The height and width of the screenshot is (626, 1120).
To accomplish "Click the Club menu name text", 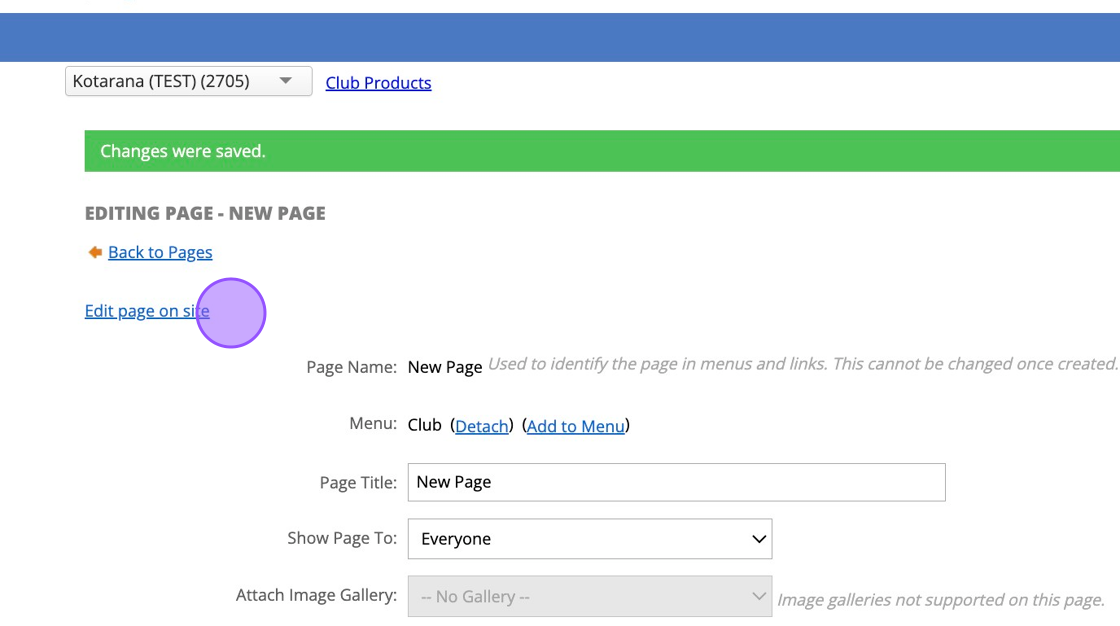I will 424,425.
